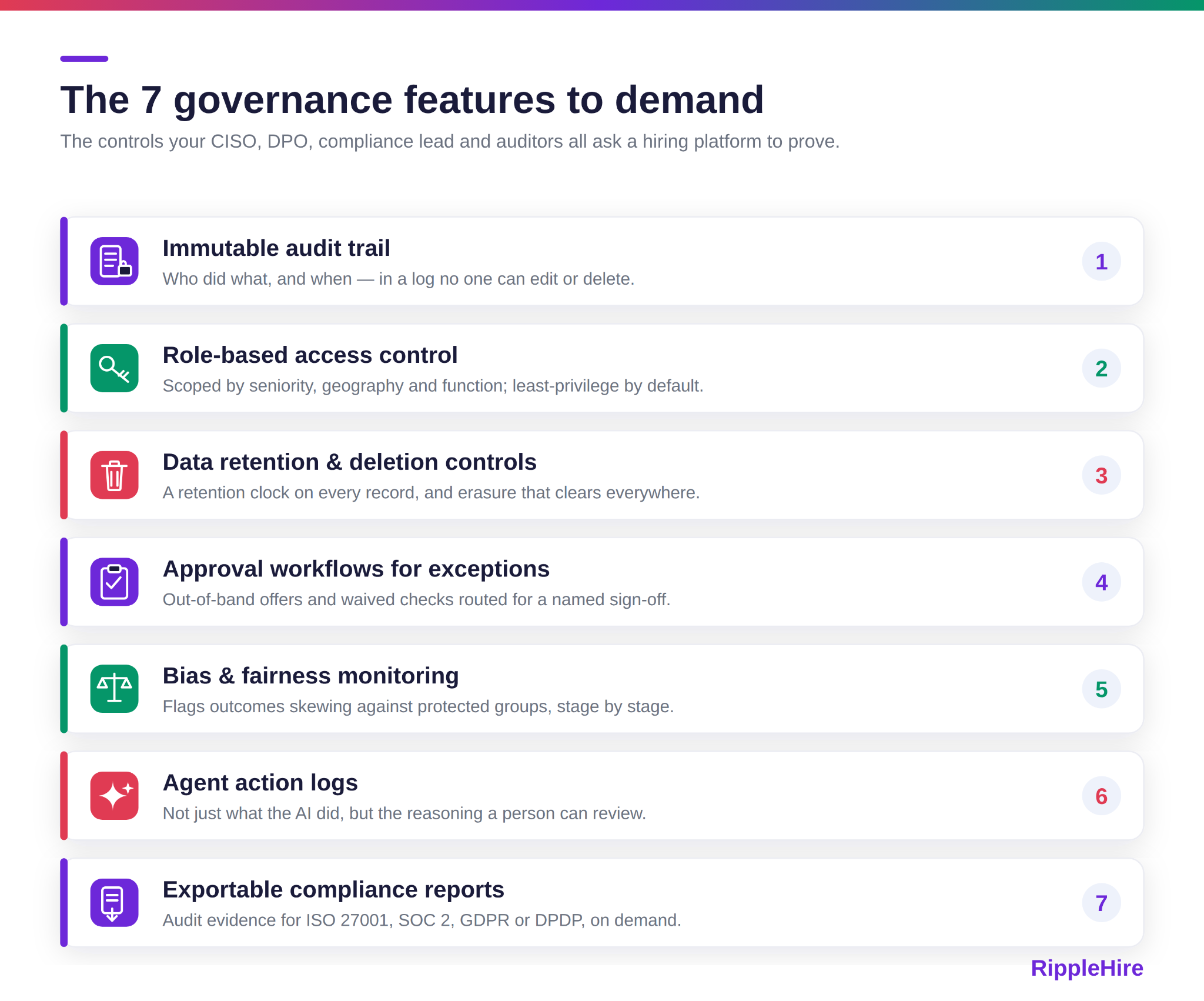The height and width of the screenshot is (1001, 1204).
Task: Click the RippleHire brand logo
Action: pos(1087,969)
